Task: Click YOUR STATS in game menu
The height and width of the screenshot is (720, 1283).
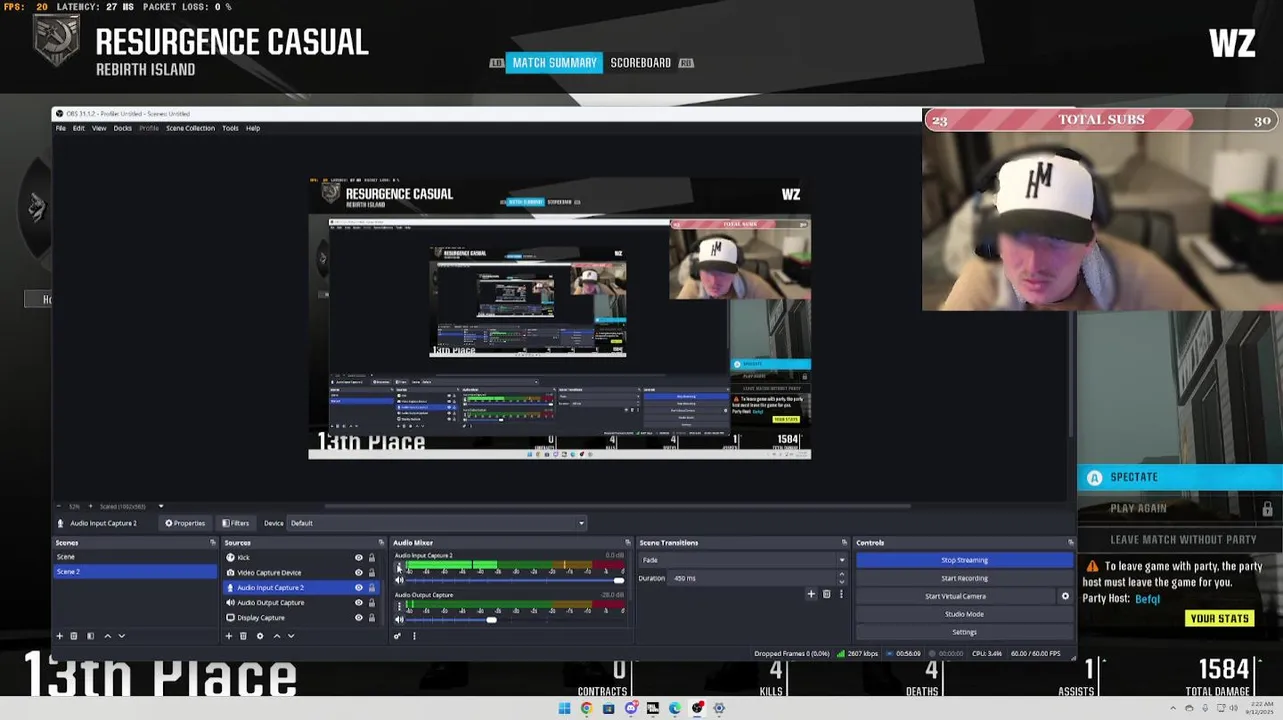Action: (1220, 619)
